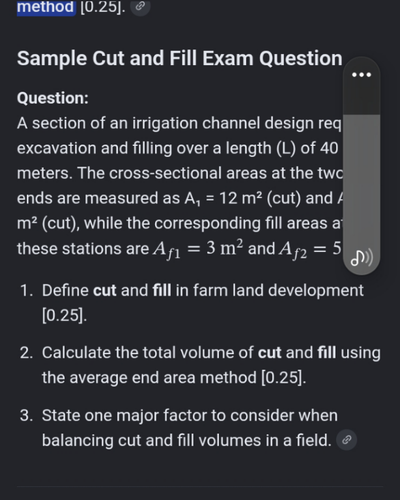Tap the read-aloud speaker icon
Image resolution: width=400 pixels, height=500 pixels.
click(362, 258)
